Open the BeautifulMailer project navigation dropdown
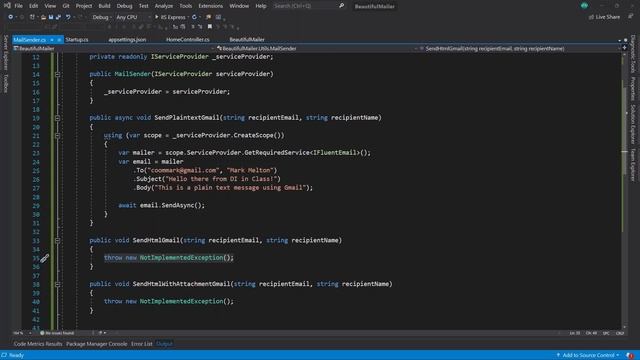 point(113,48)
